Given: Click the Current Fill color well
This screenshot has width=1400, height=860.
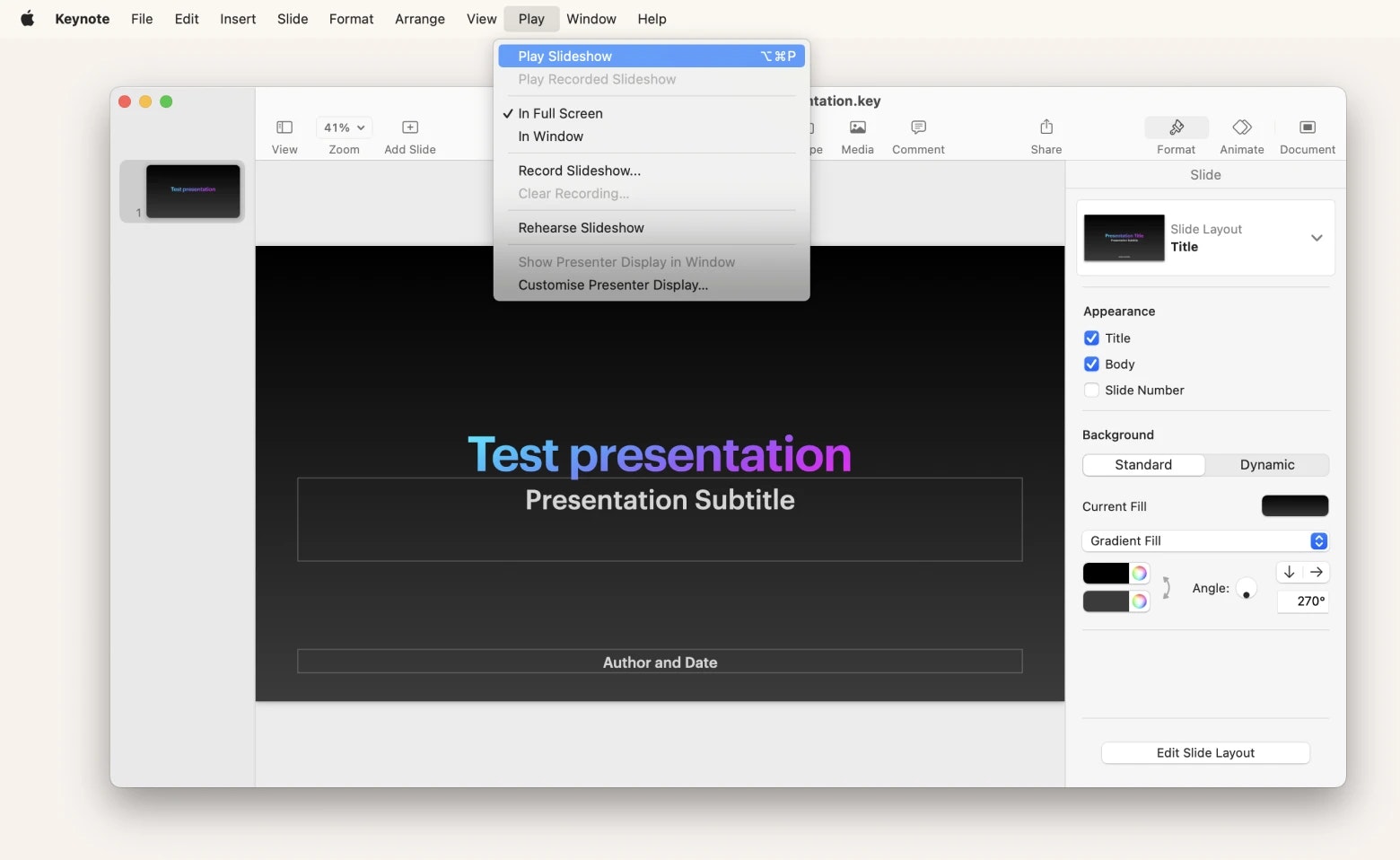Looking at the screenshot, I should pyautogui.click(x=1295, y=506).
